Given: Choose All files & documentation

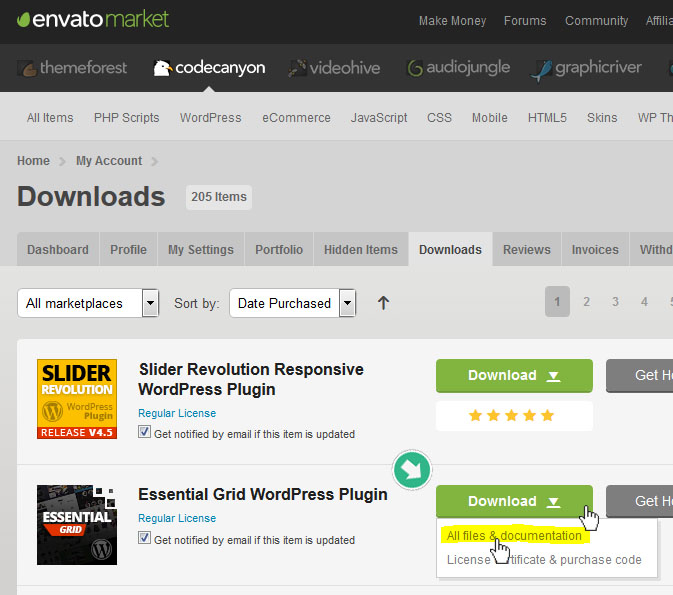Looking at the screenshot, I should (x=514, y=536).
